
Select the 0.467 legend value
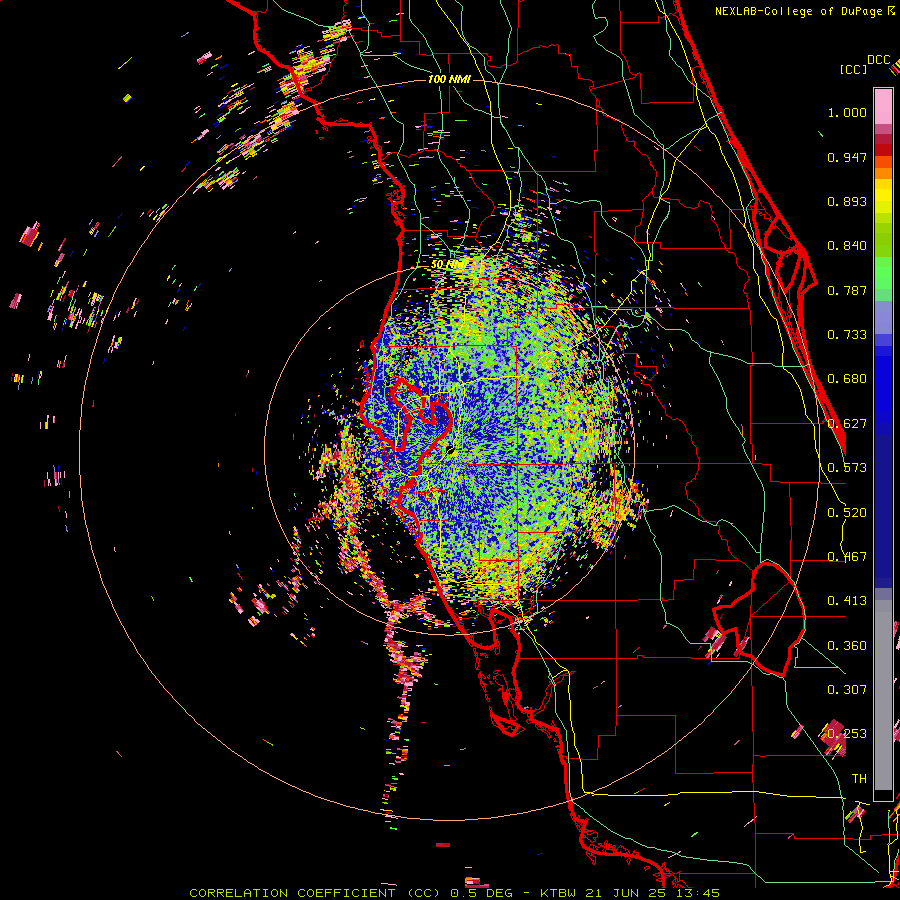click(847, 557)
